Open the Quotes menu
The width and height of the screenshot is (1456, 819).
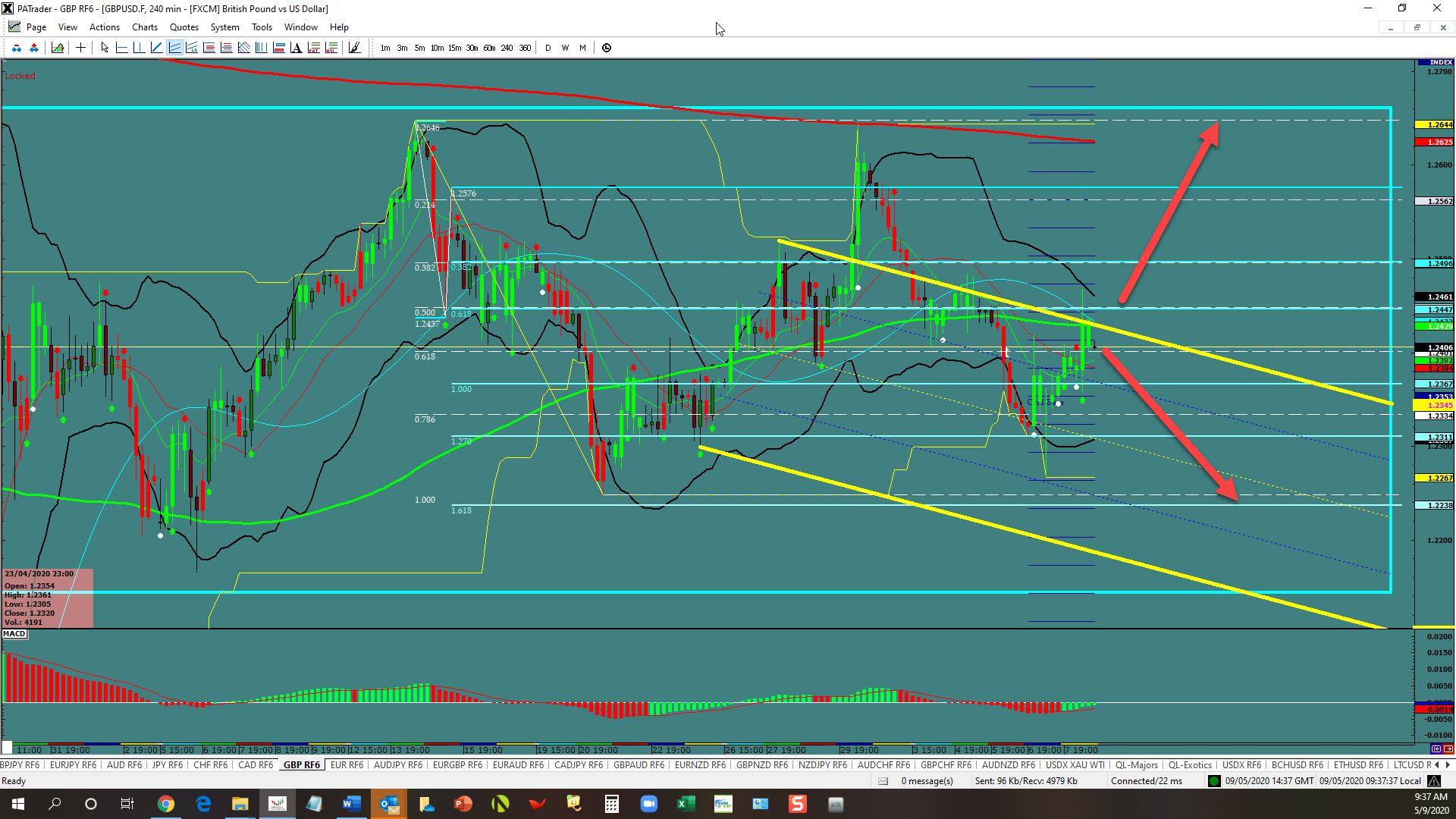click(x=184, y=27)
